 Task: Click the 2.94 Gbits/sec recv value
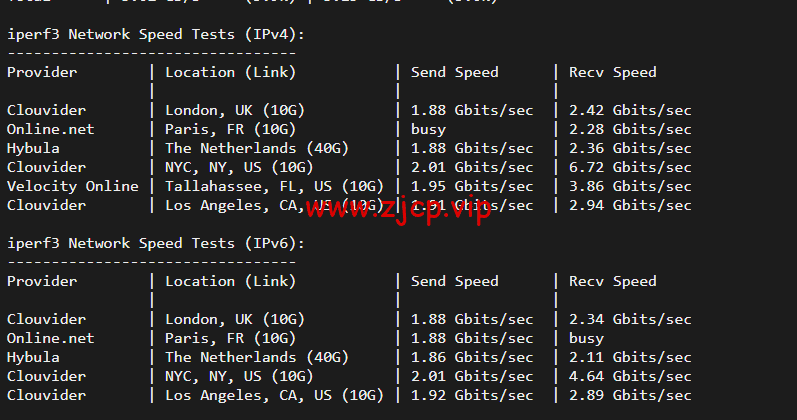pos(630,205)
